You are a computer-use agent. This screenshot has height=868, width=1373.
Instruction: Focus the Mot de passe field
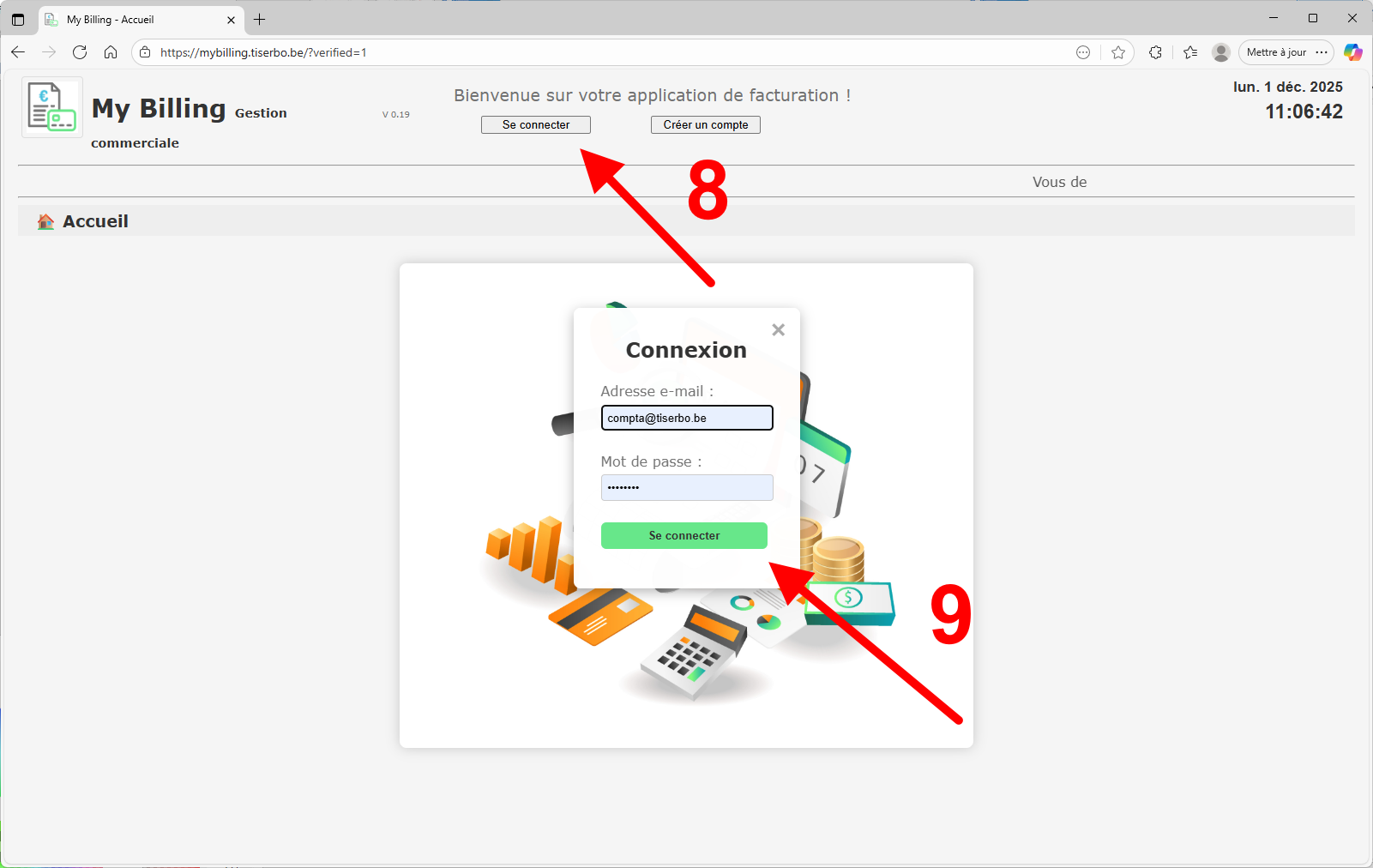click(686, 487)
